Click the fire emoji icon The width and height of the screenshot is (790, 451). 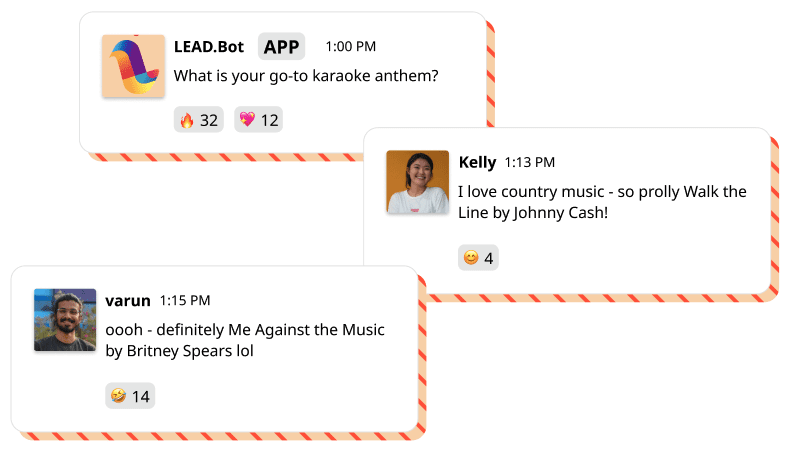coord(187,120)
